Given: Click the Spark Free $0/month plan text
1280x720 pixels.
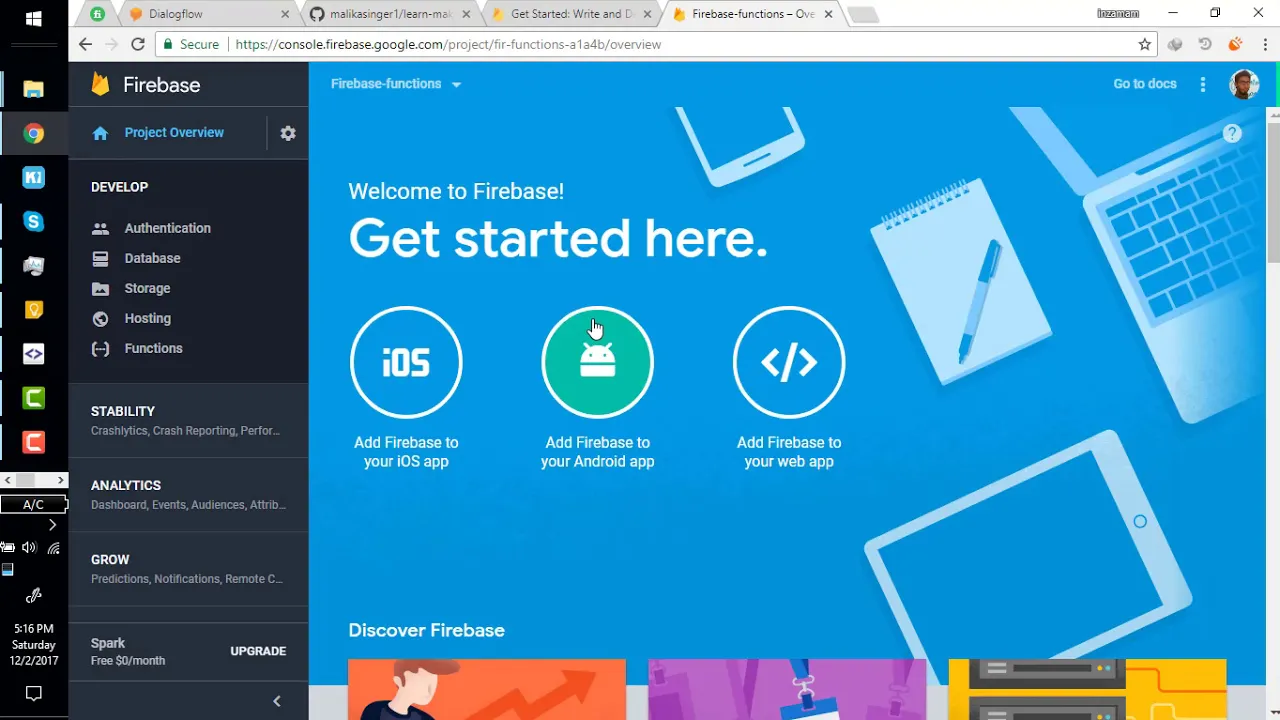Looking at the screenshot, I should click(x=128, y=651).
